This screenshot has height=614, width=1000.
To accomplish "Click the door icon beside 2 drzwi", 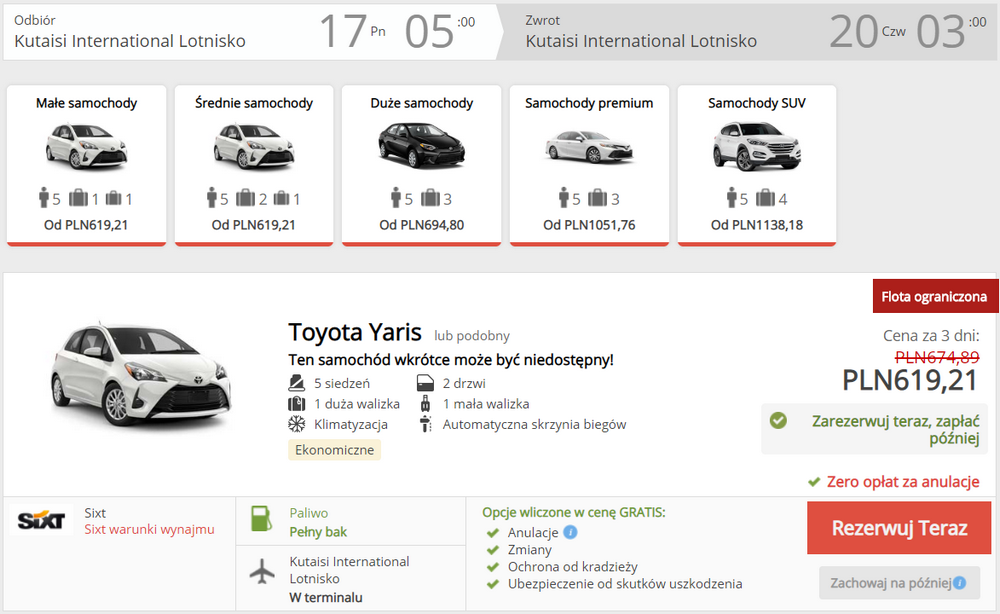I will point(425,383).
